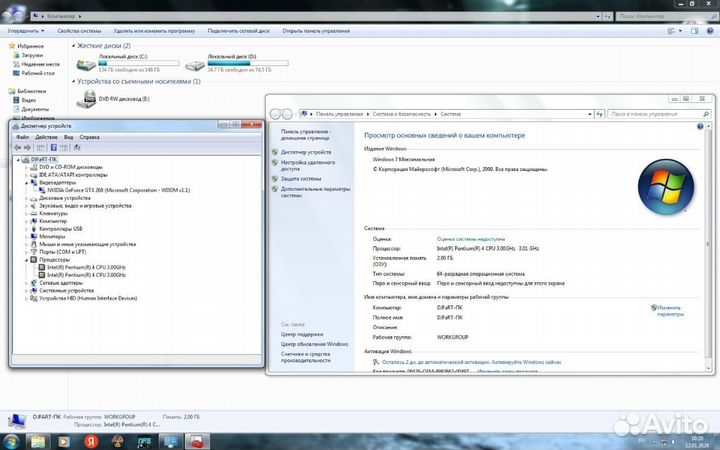Click the Мониторы category icon
Screen dimensions: 720x450
point(34,236)
